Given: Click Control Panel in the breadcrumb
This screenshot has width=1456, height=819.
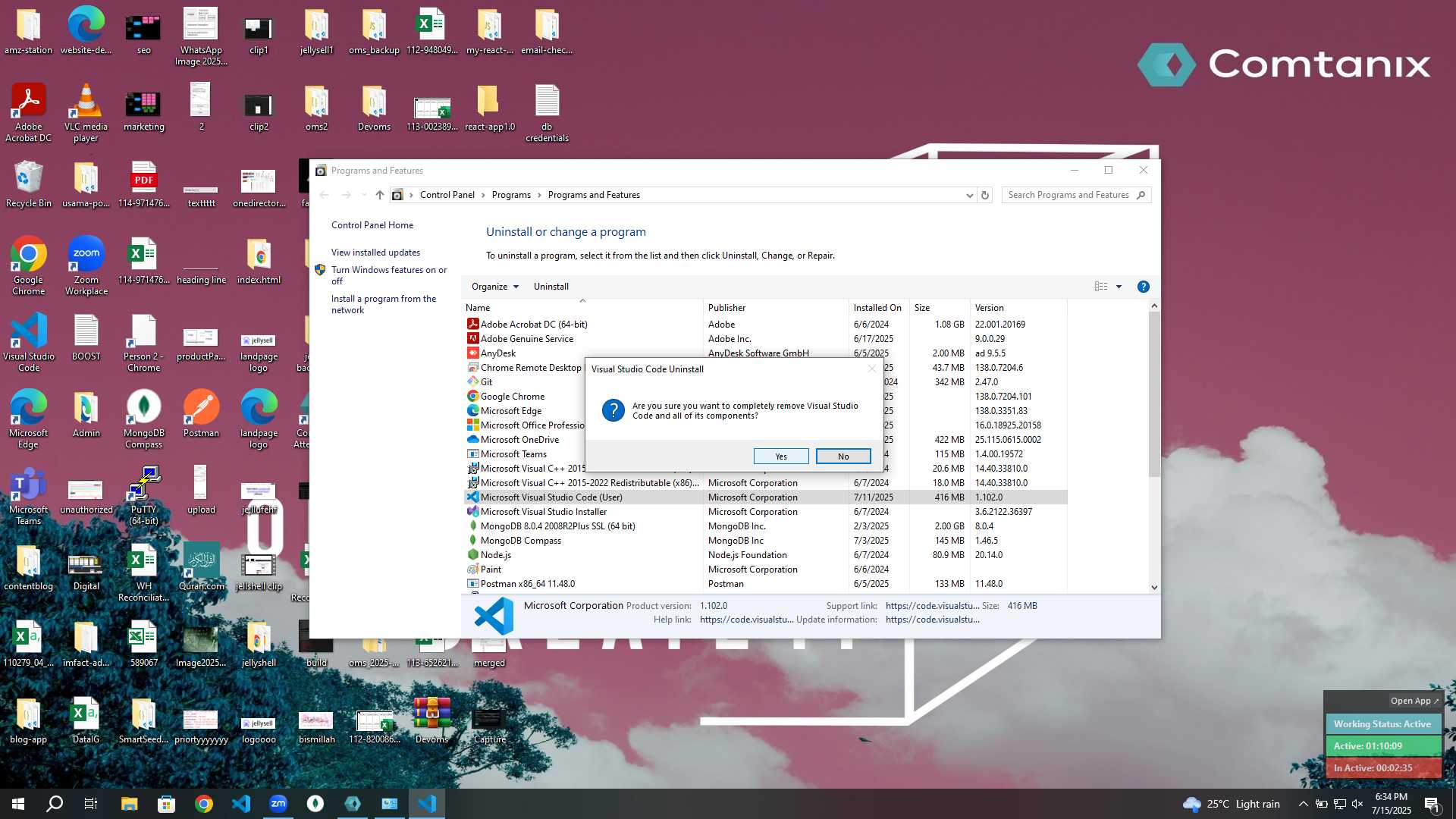Looking at the screenshot, I should tap(447, 195).
